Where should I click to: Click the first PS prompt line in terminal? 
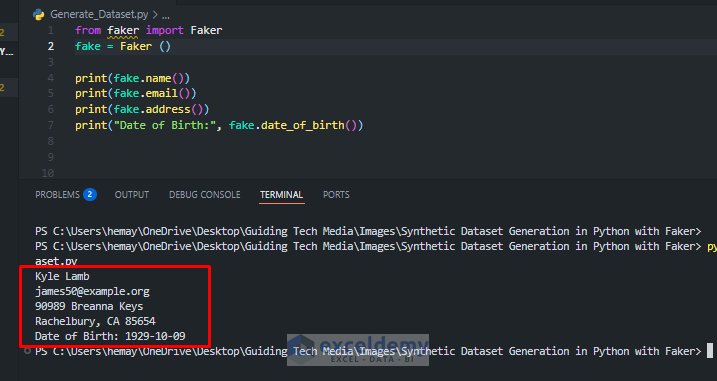[x=368, y=231]
